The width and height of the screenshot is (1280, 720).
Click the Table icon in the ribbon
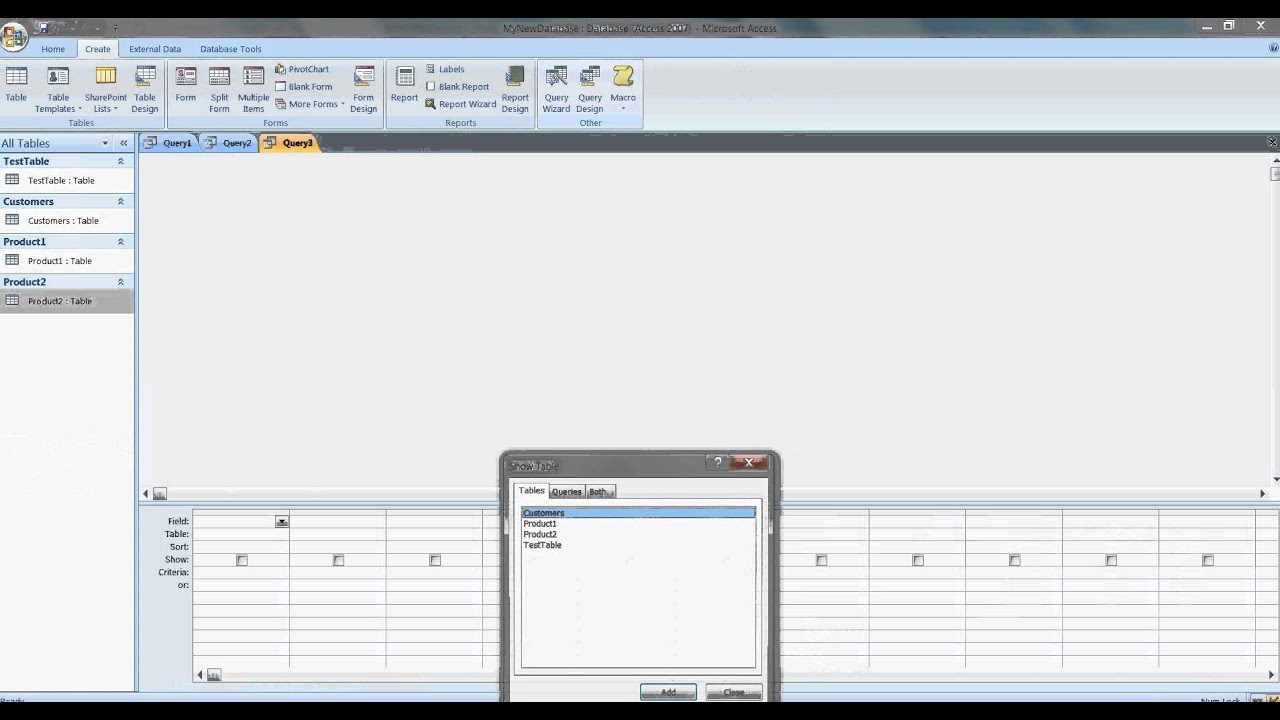pyautogui.click(x=16, y=86)
